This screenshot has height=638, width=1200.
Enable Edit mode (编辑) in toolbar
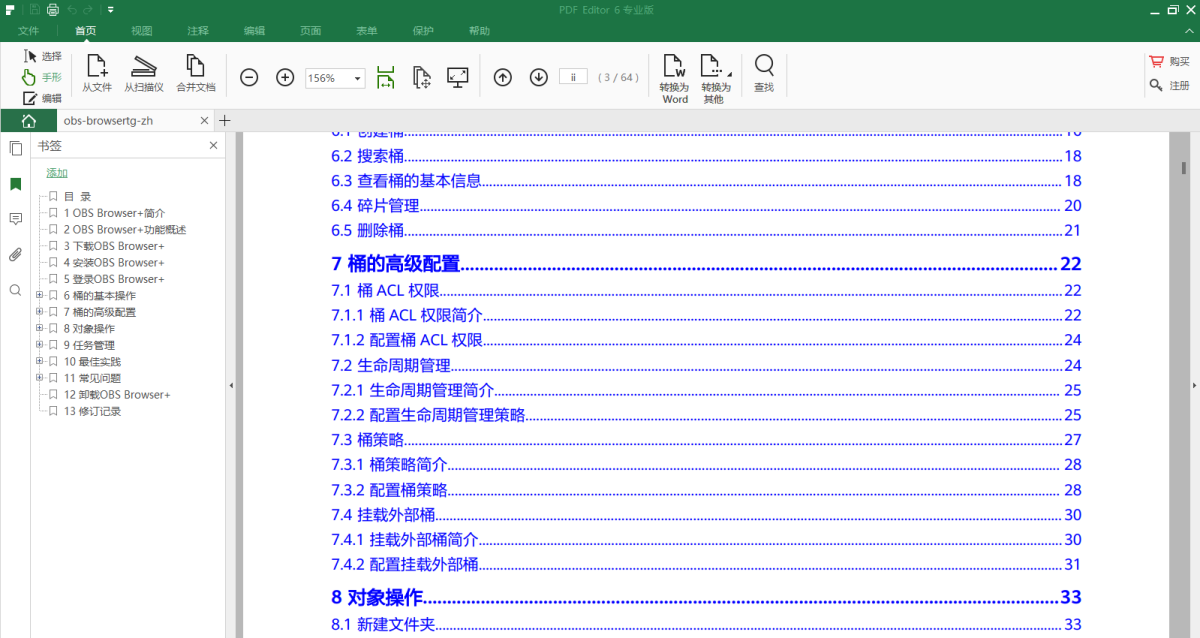coord(40,96)
